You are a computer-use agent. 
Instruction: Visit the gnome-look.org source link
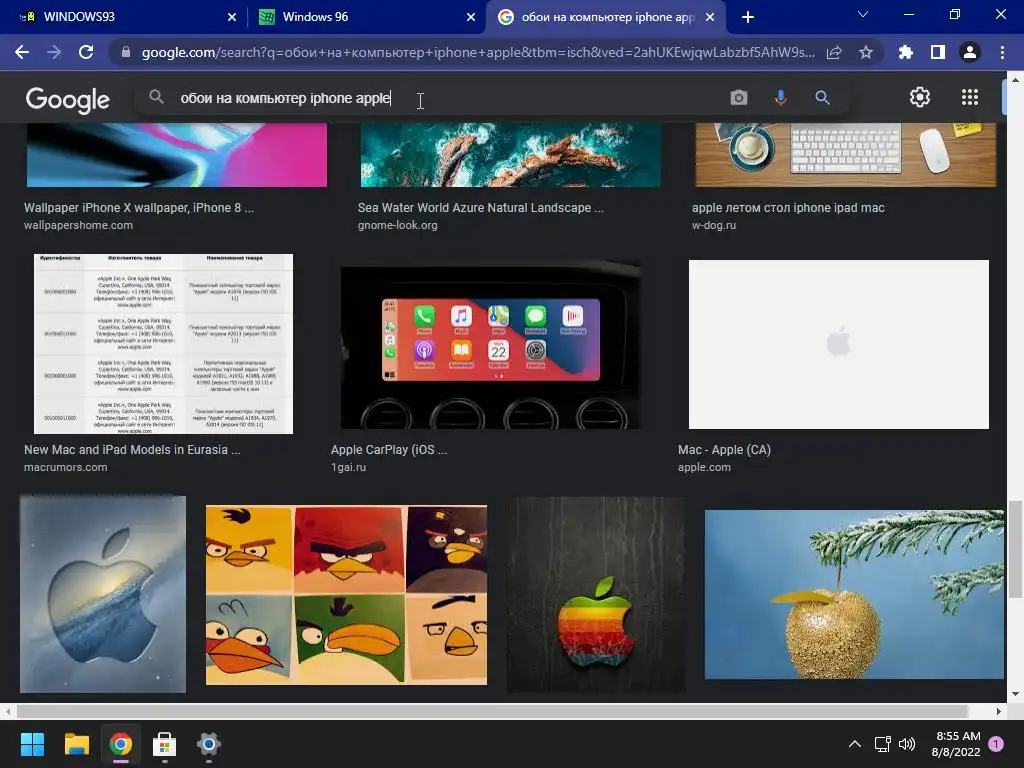[398, 225]
